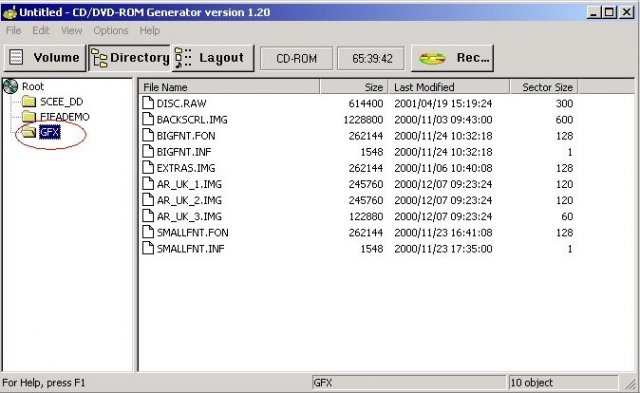Click the SMALLFNT.INF file icon
Viewport: 640px width, 393px height.
(x=148, y=248)
